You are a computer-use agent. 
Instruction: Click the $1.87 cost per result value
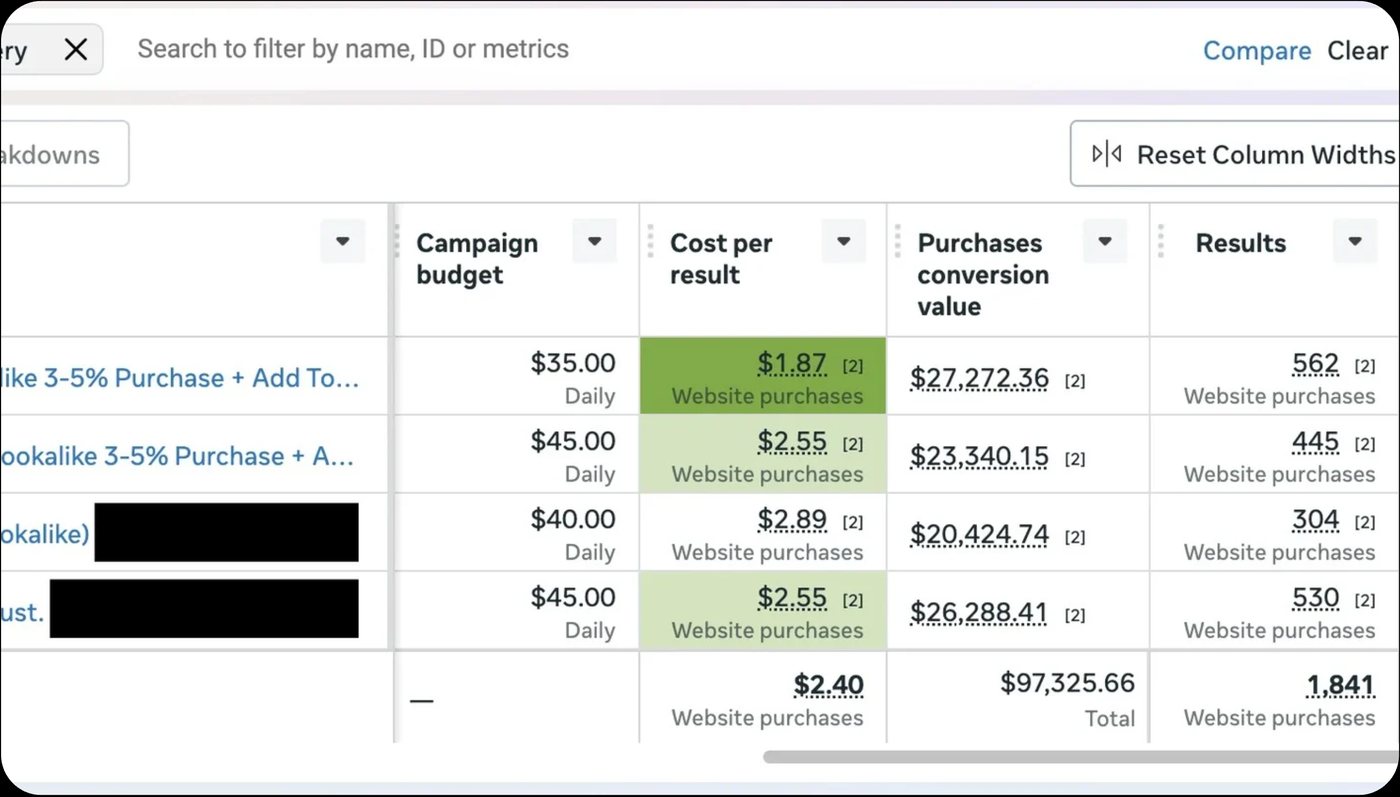[792, 364]
